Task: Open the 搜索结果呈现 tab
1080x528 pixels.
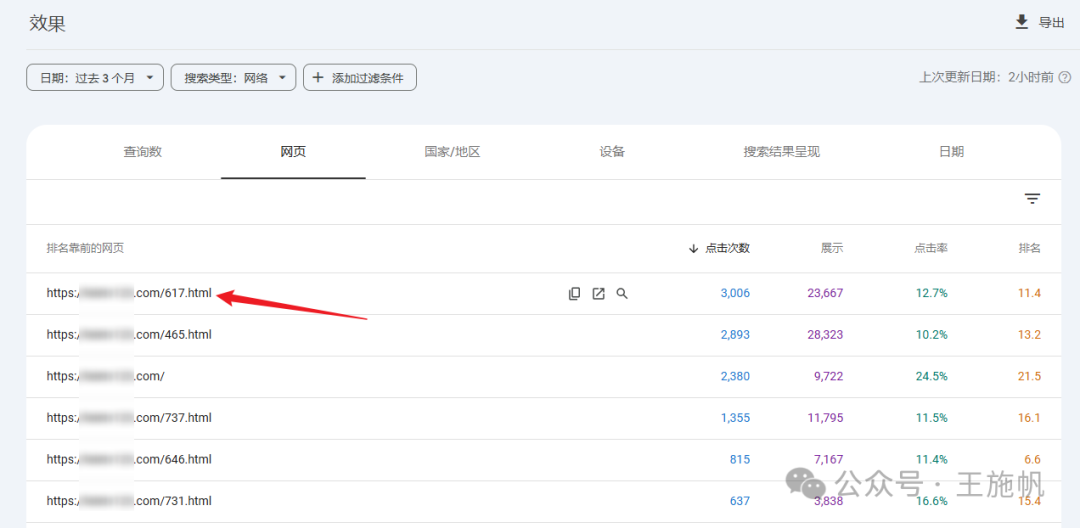Action: click(x=782, y=152)
